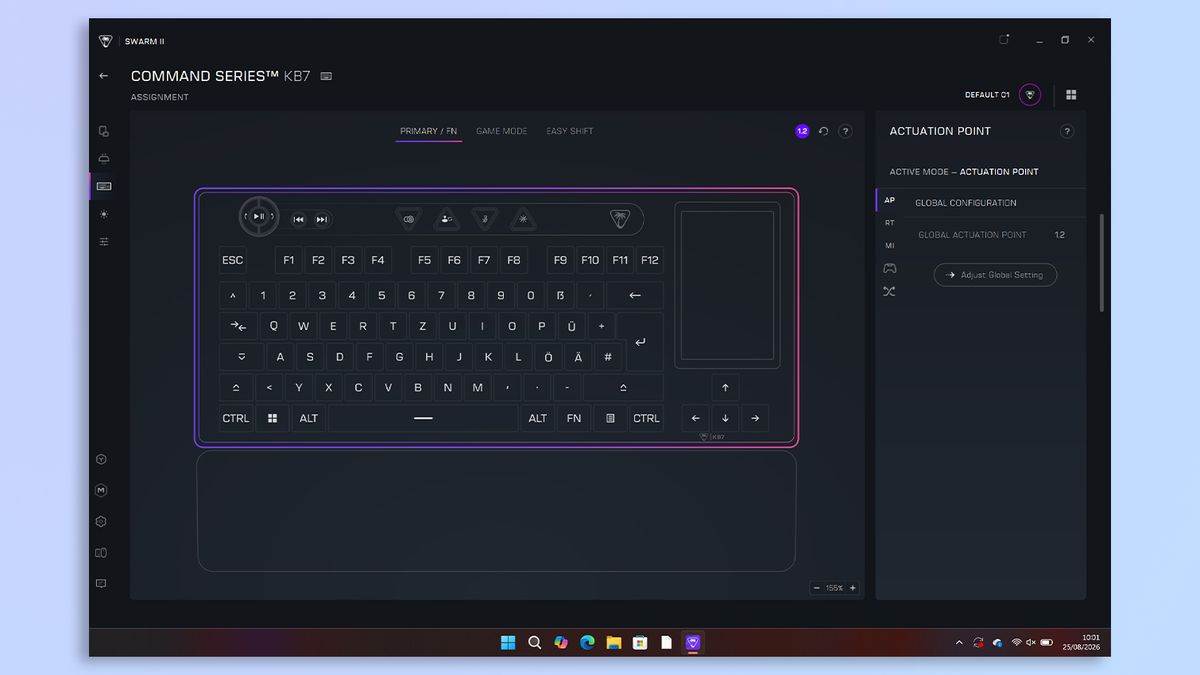Click the right panel scrollbar
This screenshot has width=1200, height=675.
[1101, 262]
